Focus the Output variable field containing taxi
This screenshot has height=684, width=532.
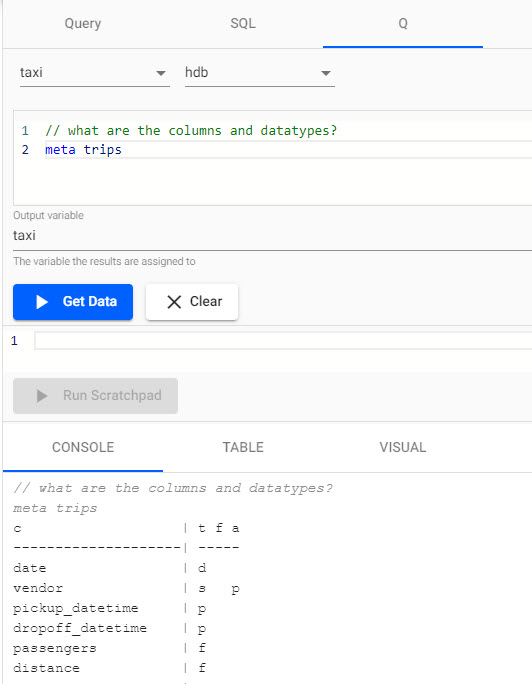tap(272, 236)
